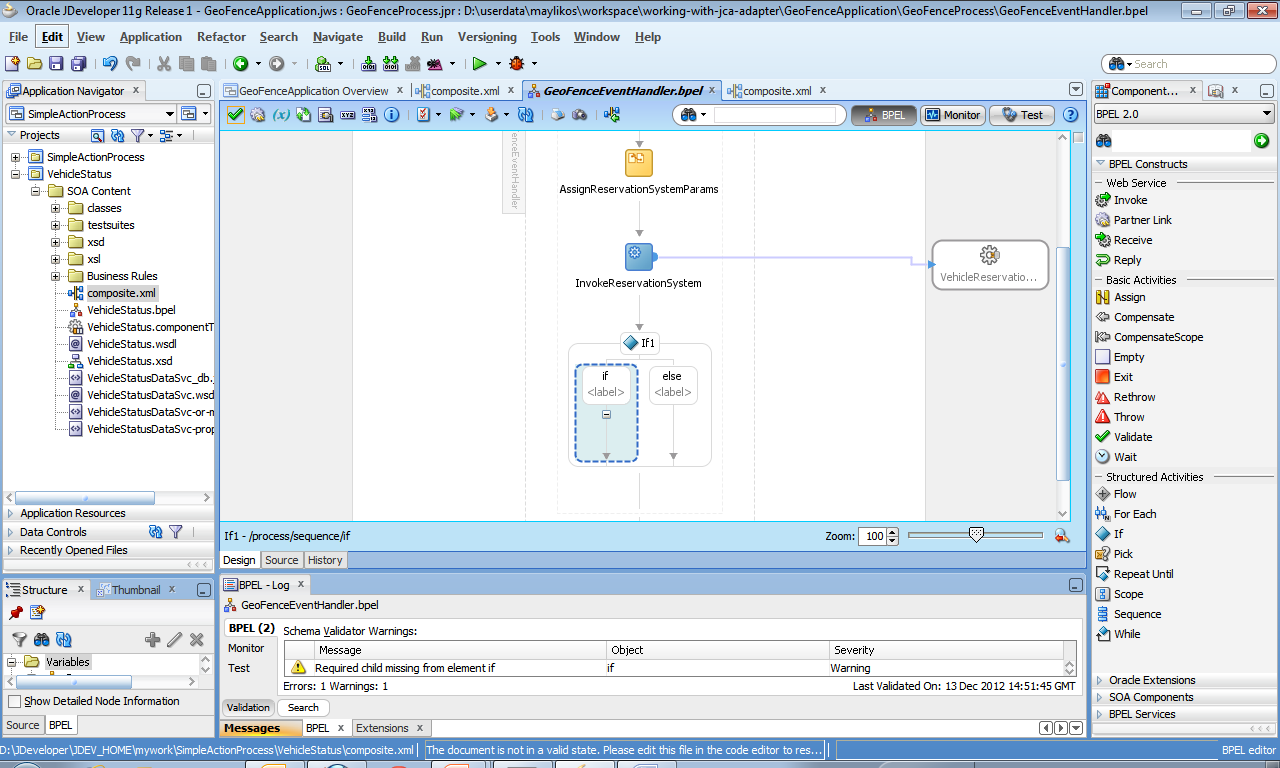Switch to the Source editor tab
This screenshot has height=768, width=1280.
coord(281,560)
